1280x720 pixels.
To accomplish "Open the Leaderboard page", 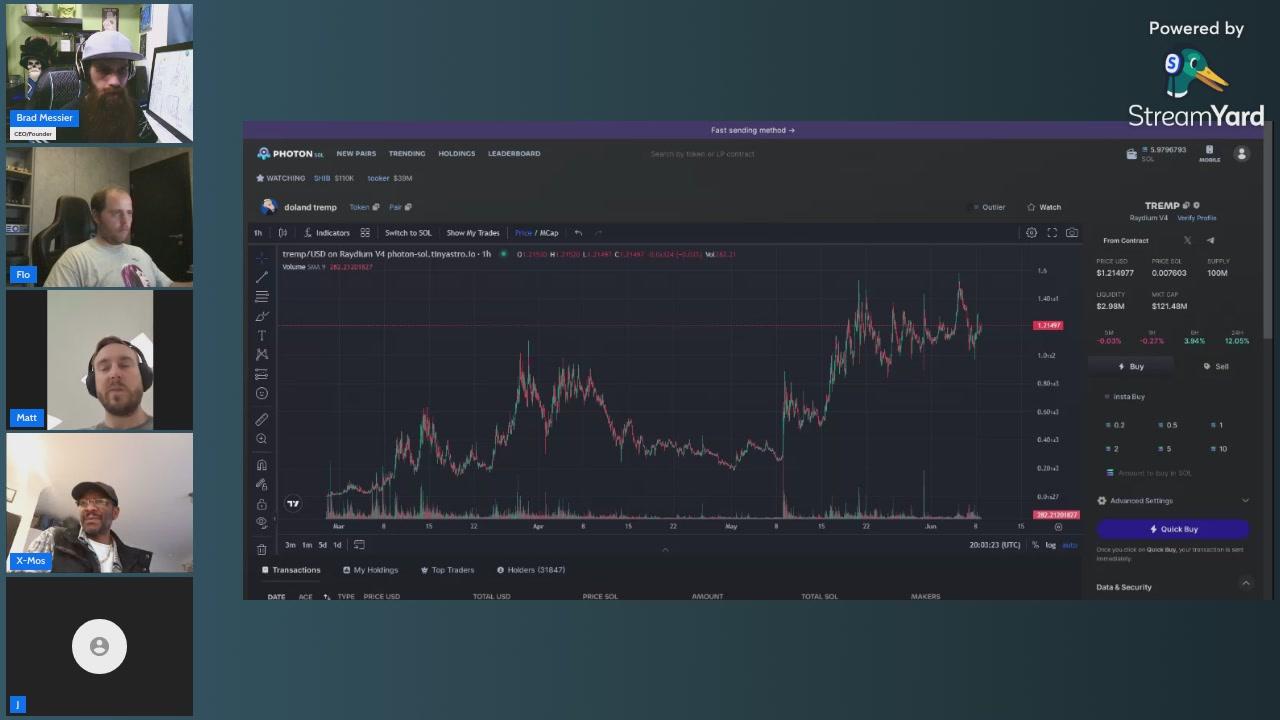I will pos(514,153).
